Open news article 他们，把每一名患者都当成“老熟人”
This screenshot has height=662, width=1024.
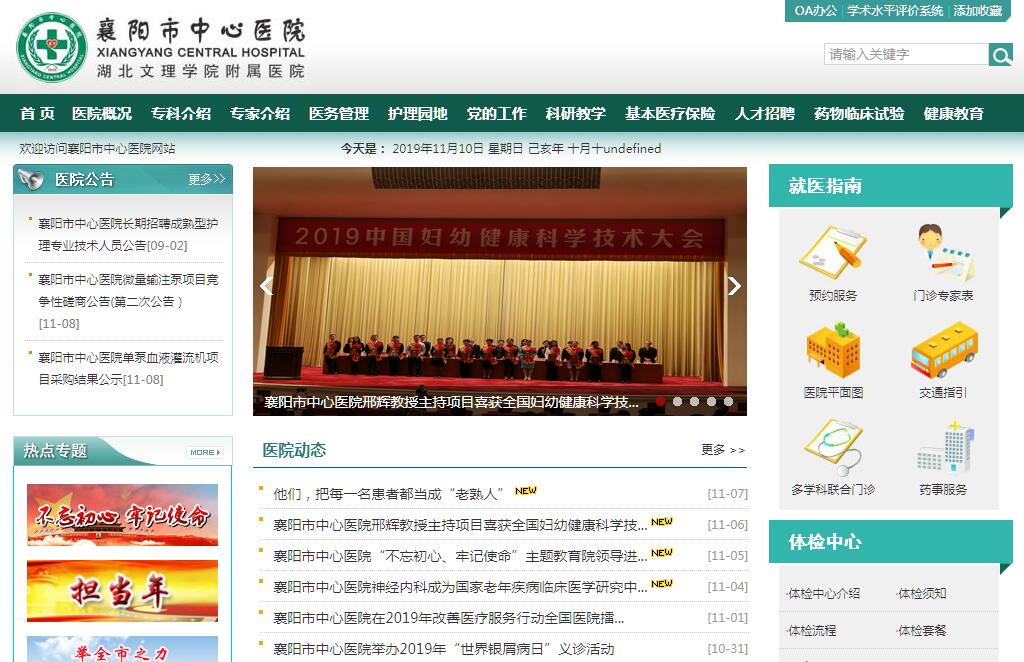click(x=385, y=493)
